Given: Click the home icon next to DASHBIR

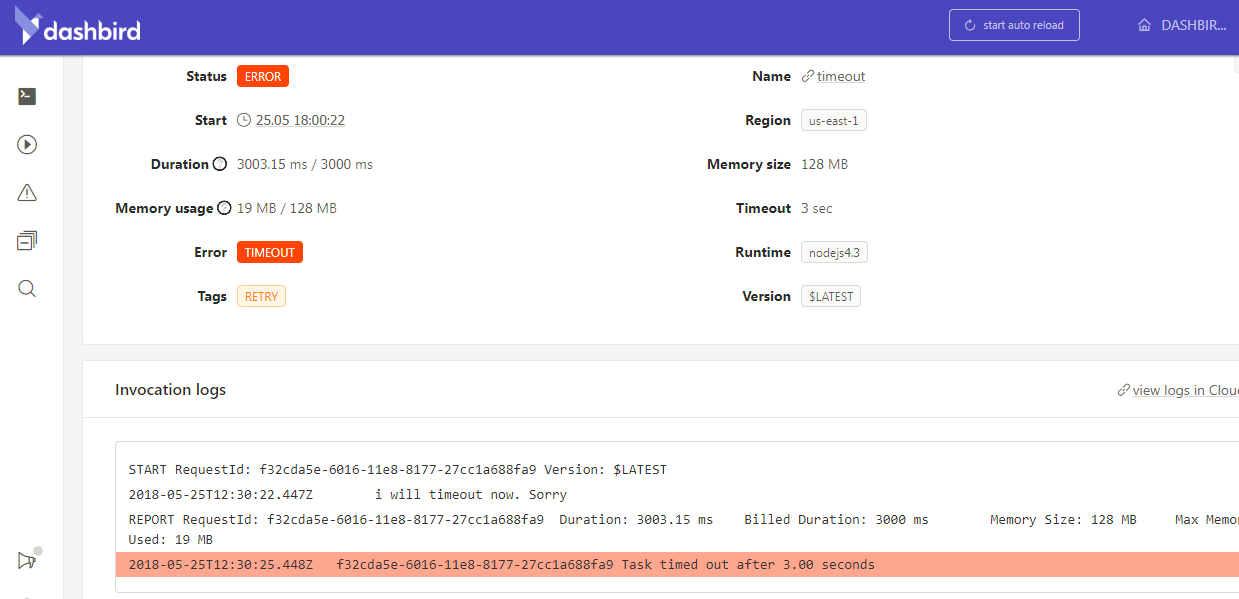Looking at the screenshot, I should [x=1143, y=24].
